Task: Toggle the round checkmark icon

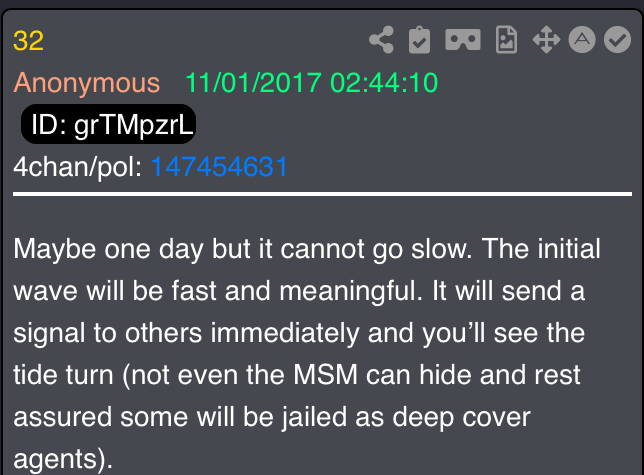Action: (617, 40)
